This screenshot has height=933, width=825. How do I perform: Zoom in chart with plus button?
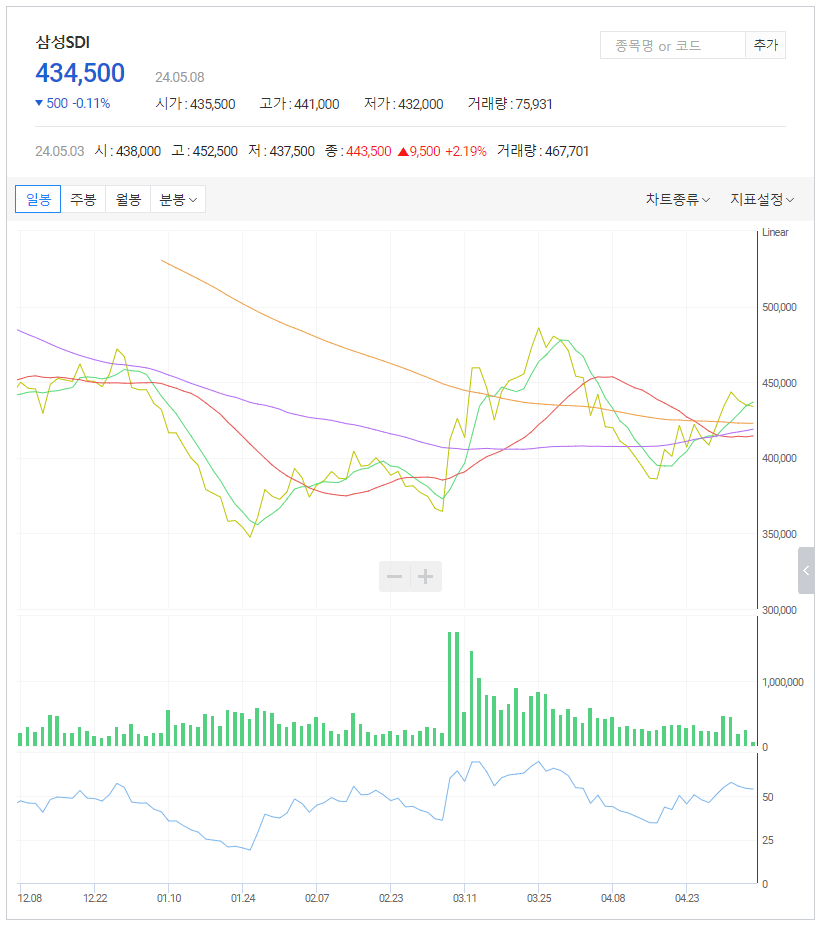tap(426, 577)
